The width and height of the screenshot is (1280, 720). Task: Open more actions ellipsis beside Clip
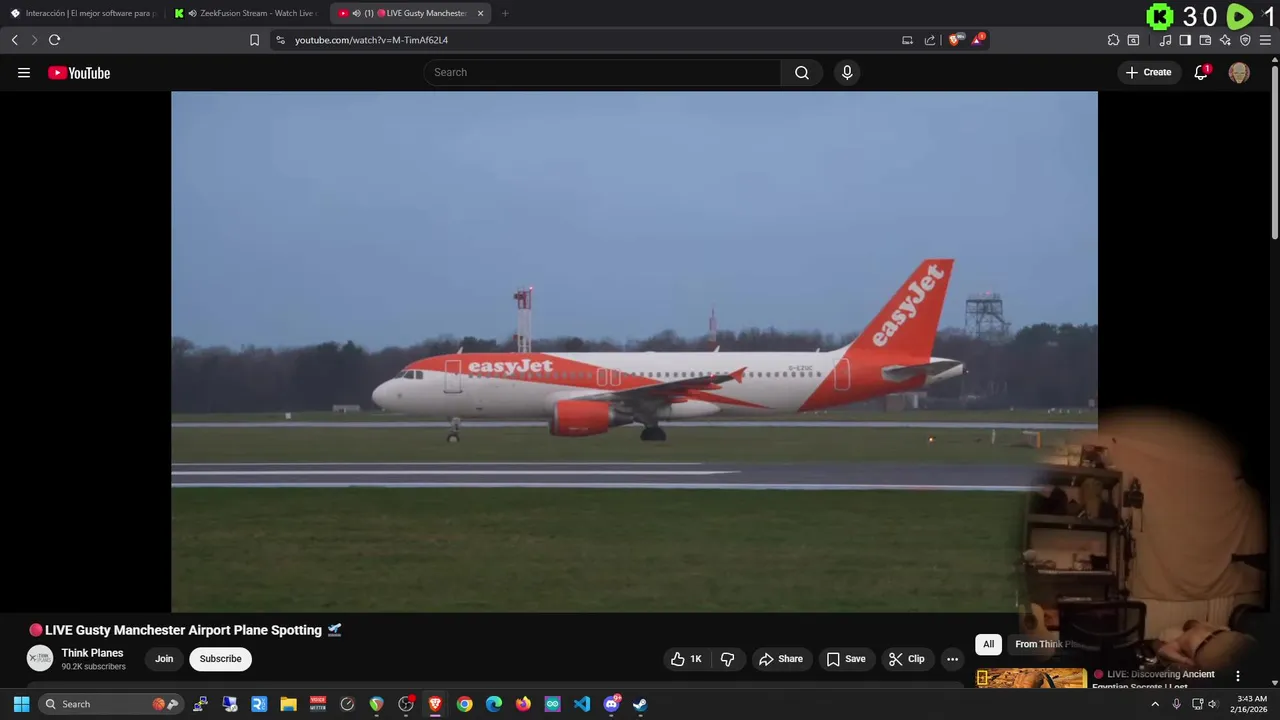pos(952,659)
